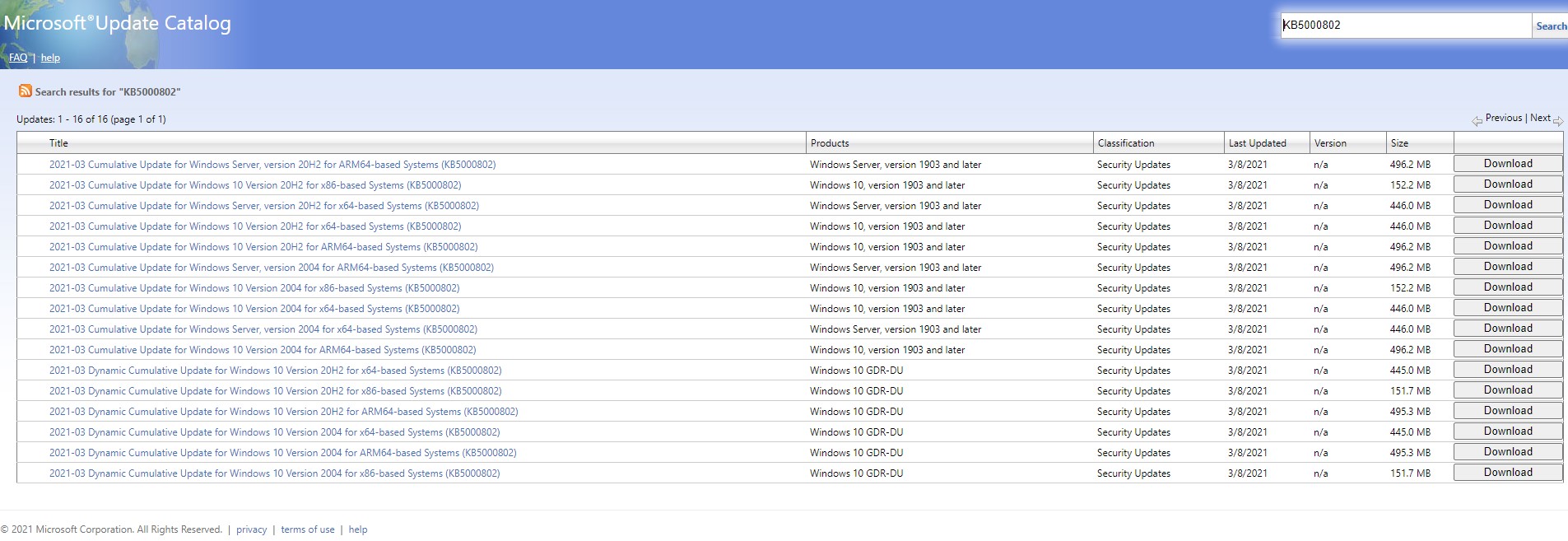Image resolution: width=1568 pixels, height=541 pixels.
Task: Open Windows Server 2004 ARM64 cumulative update
Action: pos(272,268)
